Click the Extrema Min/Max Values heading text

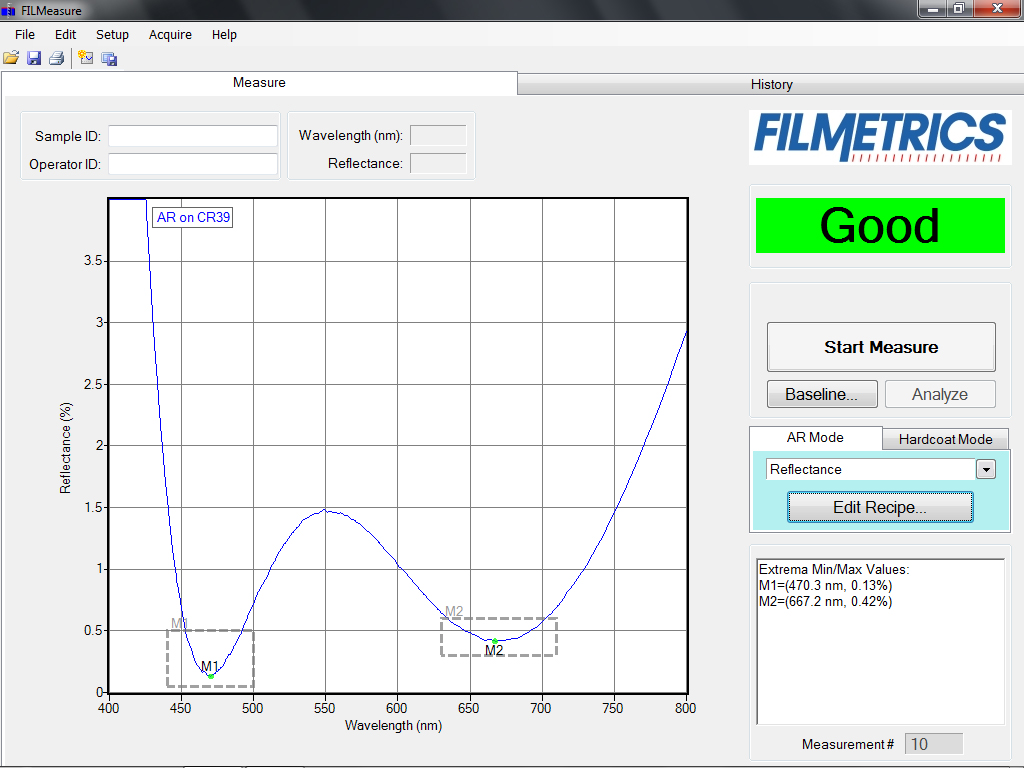coord(834,569)
